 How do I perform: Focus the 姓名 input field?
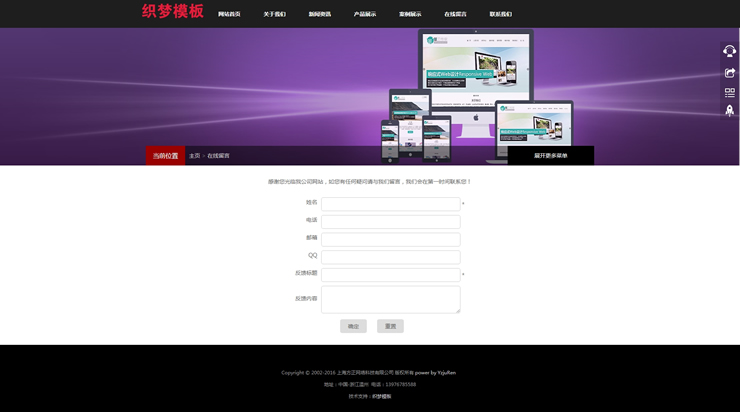coord(390,204)
